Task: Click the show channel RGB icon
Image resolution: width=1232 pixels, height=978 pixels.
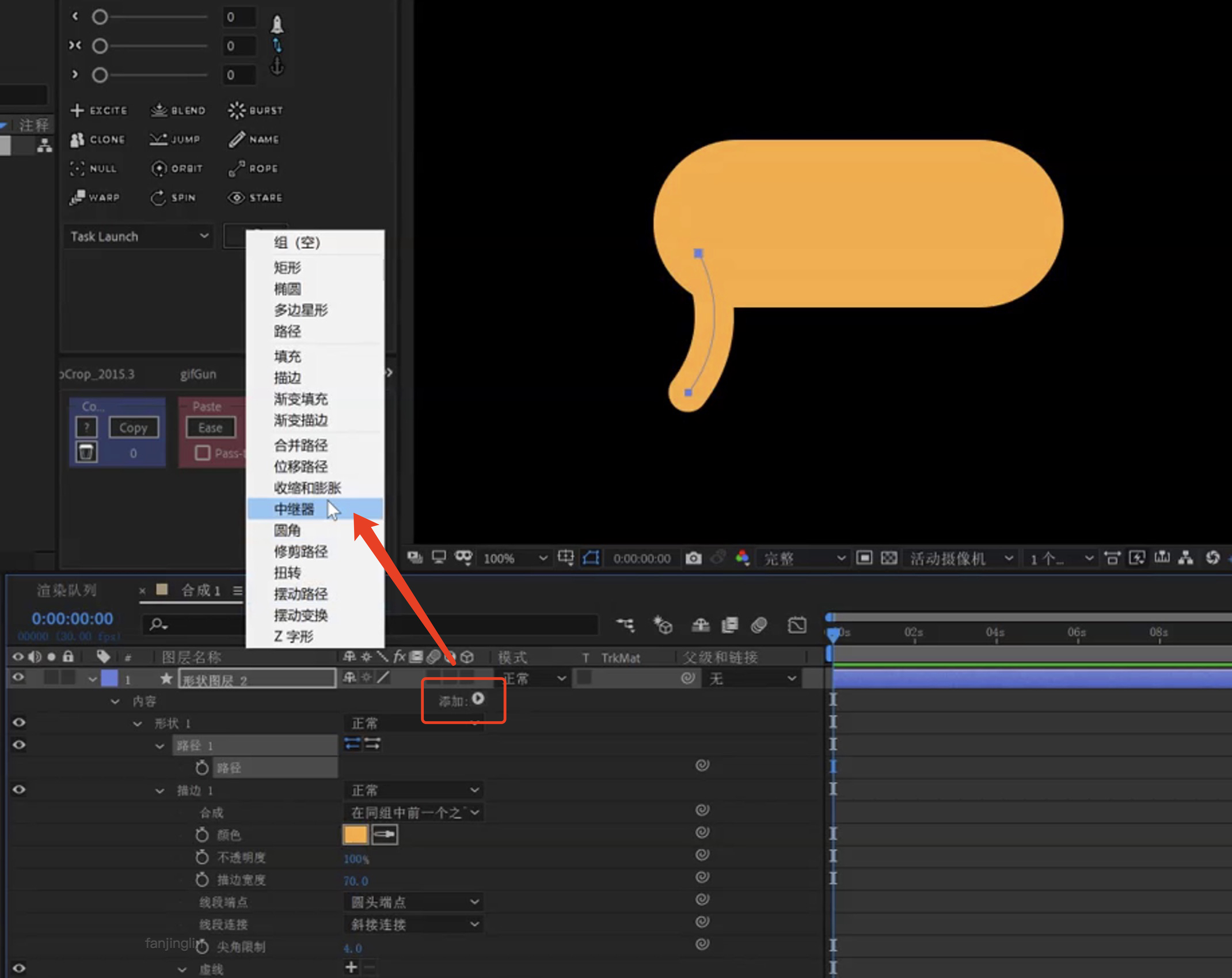Action: click(743, 558)
